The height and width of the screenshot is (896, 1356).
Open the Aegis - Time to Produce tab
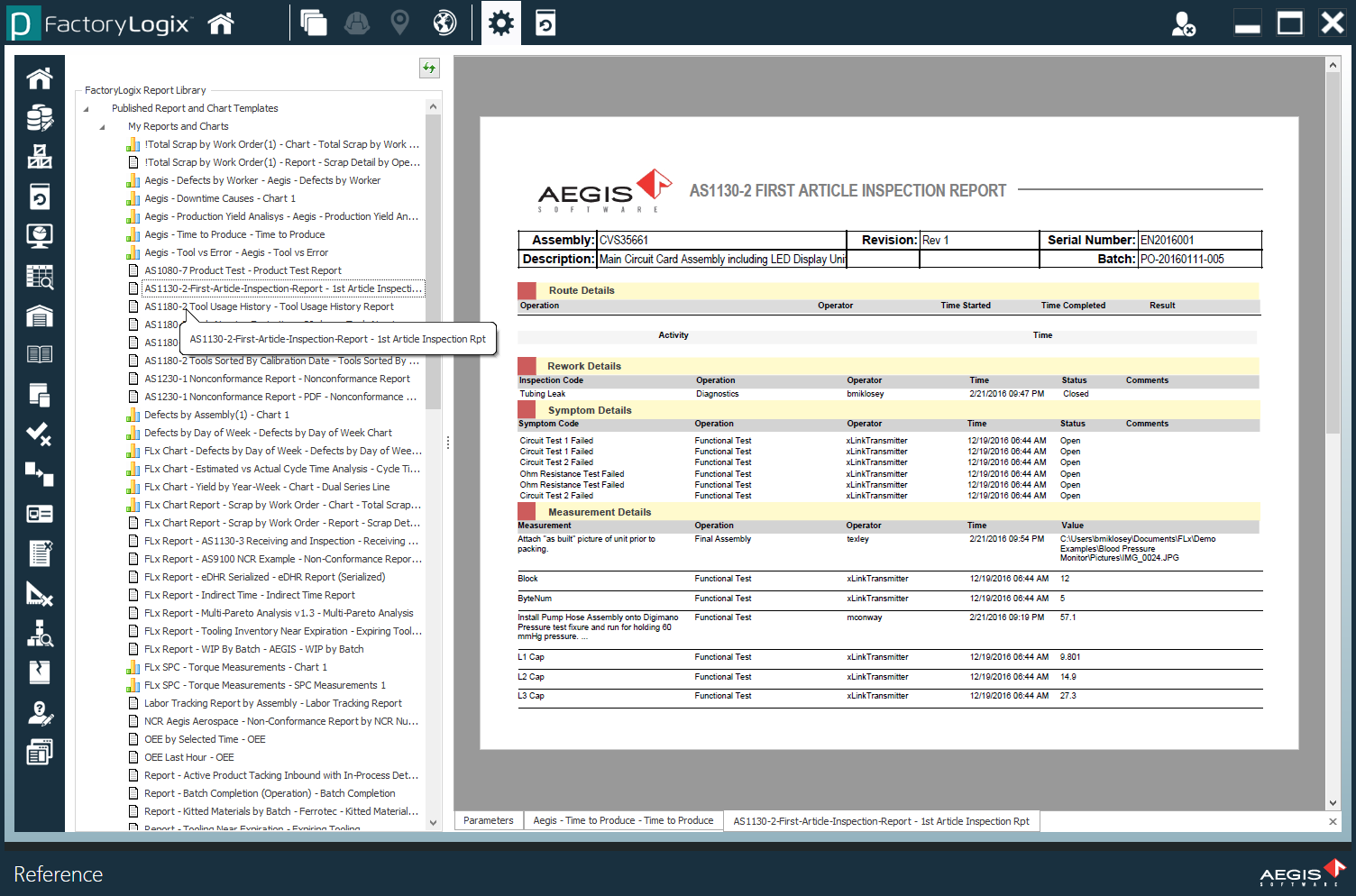point(623,820)
